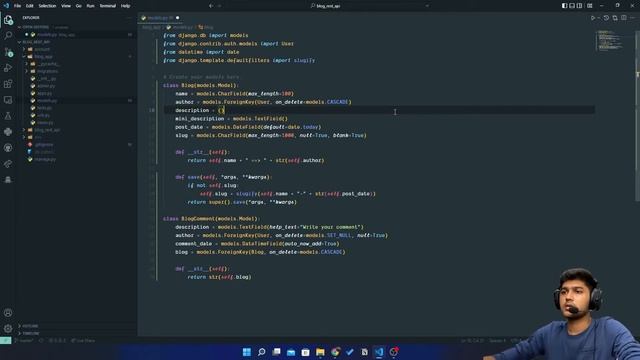This screenshot has width=640, height=360.
Task: Open the Explorer view in the activity bar
Action: click(x=8, y=20)
